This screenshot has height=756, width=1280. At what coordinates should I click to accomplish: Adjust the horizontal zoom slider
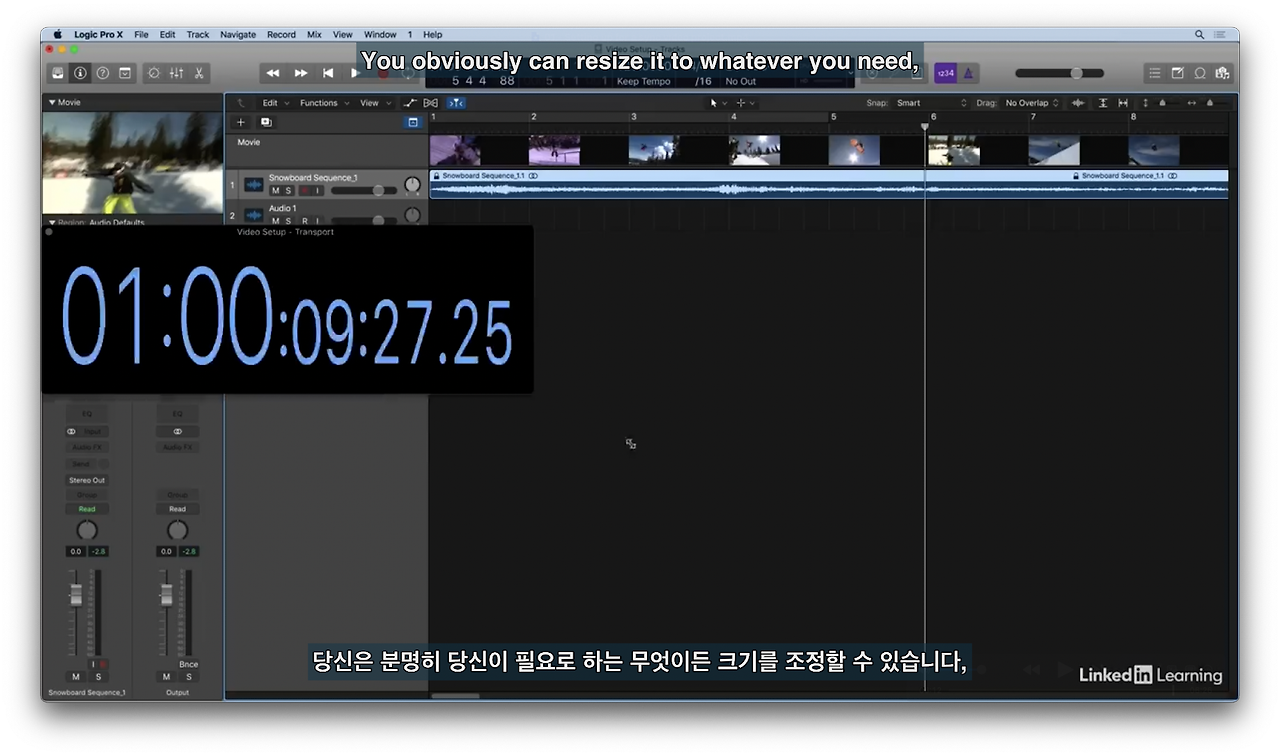(x=1209, y=103)
